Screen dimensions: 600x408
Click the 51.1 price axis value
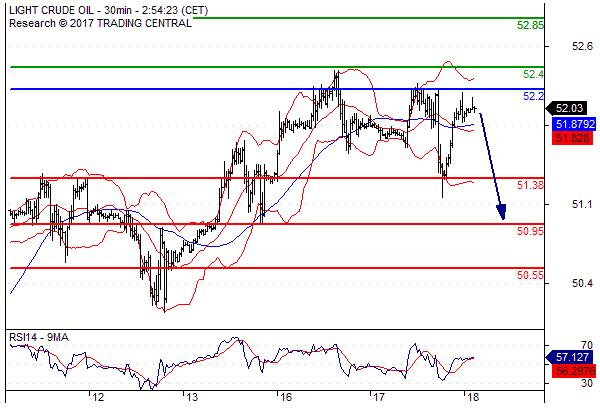pyautogui.click(x=583, y=205)
